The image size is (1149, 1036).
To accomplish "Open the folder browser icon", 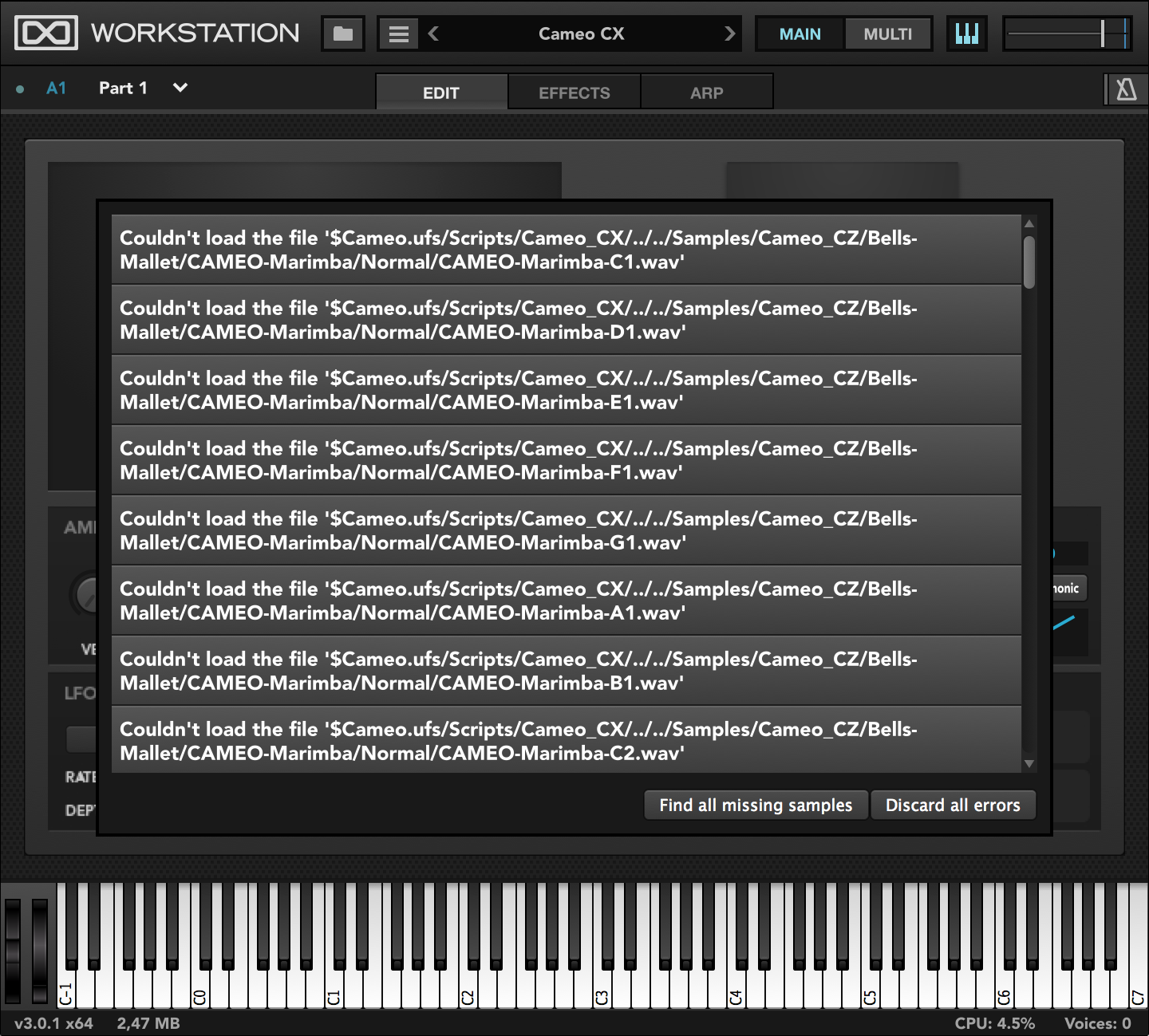I will pyautogui.click(x=343, y=33).
